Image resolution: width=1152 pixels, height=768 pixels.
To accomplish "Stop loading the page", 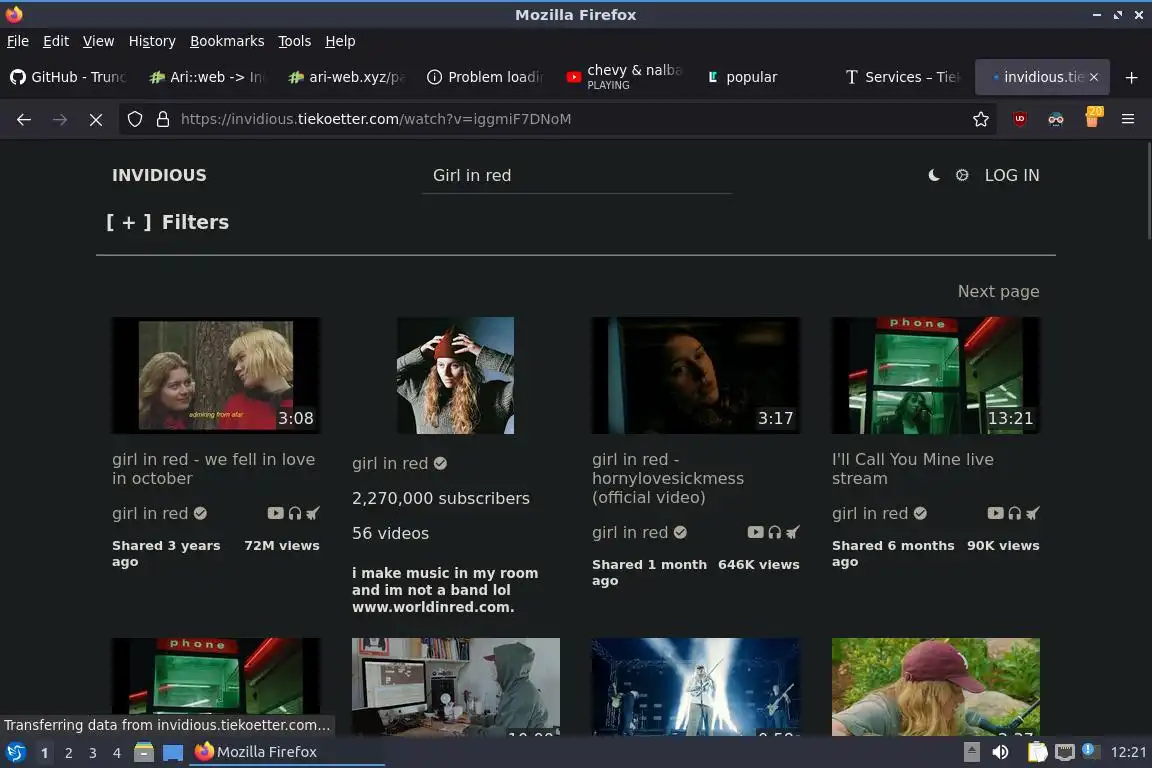I will point(96,119).
